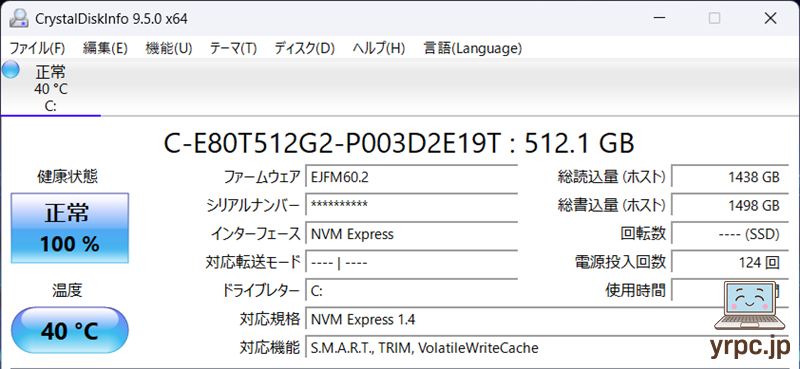Open the ヘルプ(H) menu
The width and height of the screenshot is (800, 369).
pos(379,48)
